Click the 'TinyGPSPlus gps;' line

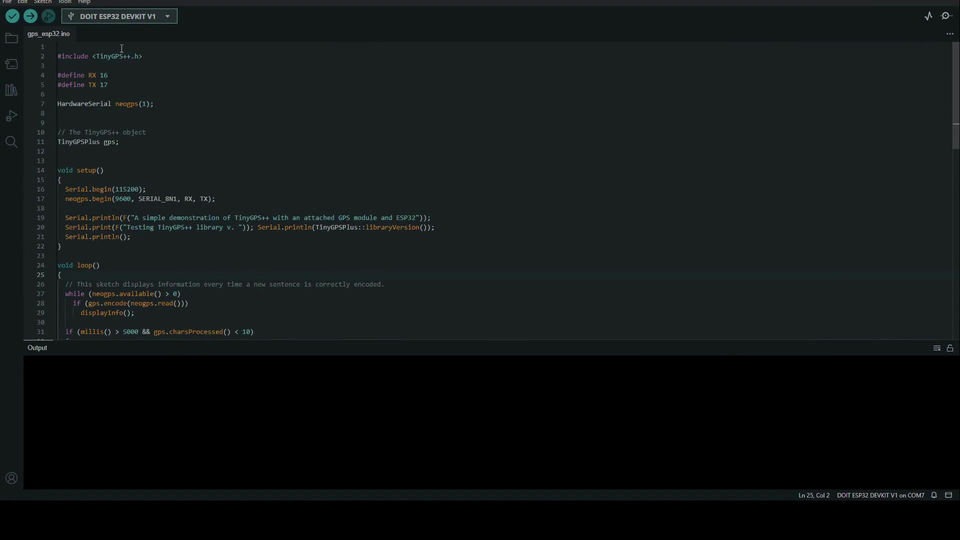(88, 142)
